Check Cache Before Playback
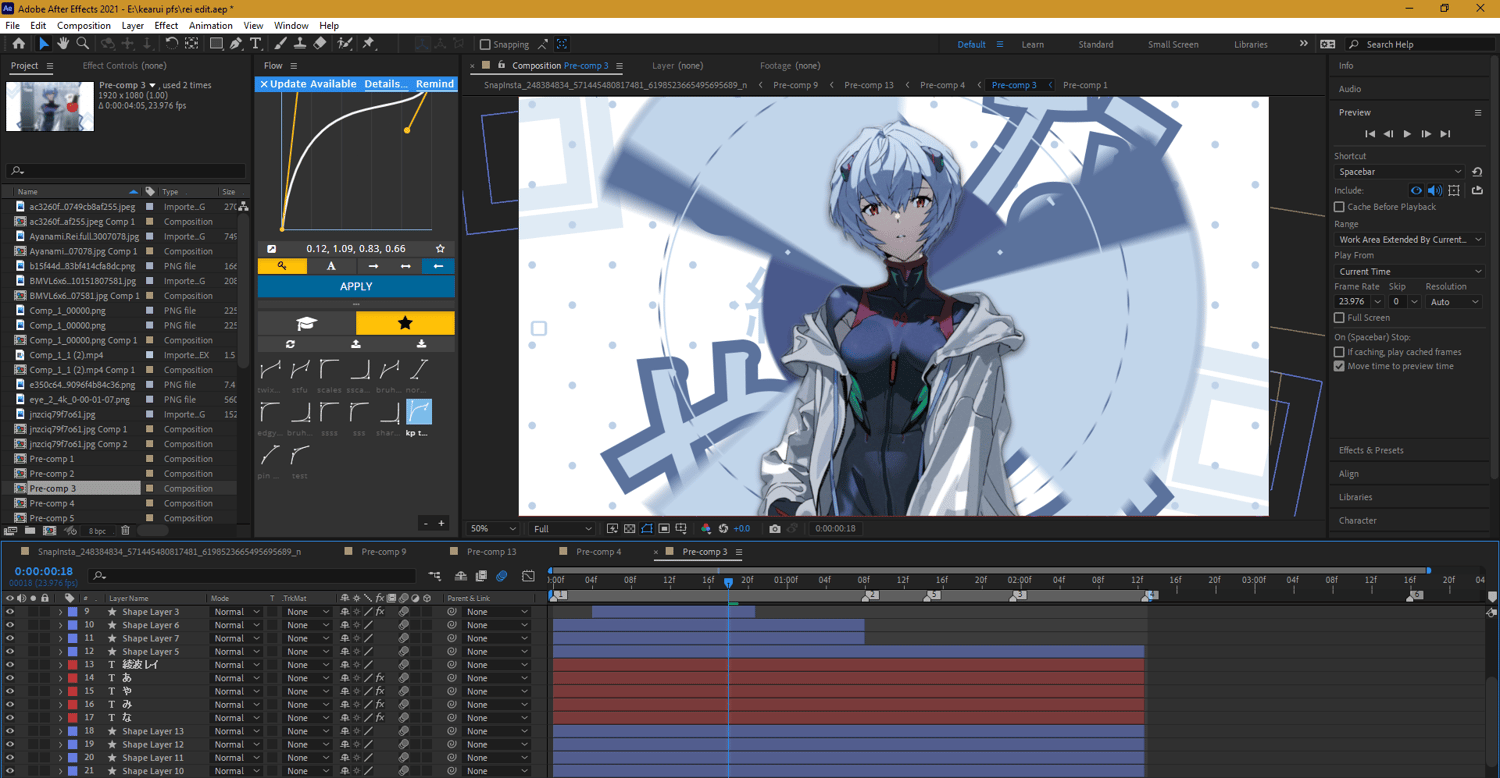 [1339, 207]
